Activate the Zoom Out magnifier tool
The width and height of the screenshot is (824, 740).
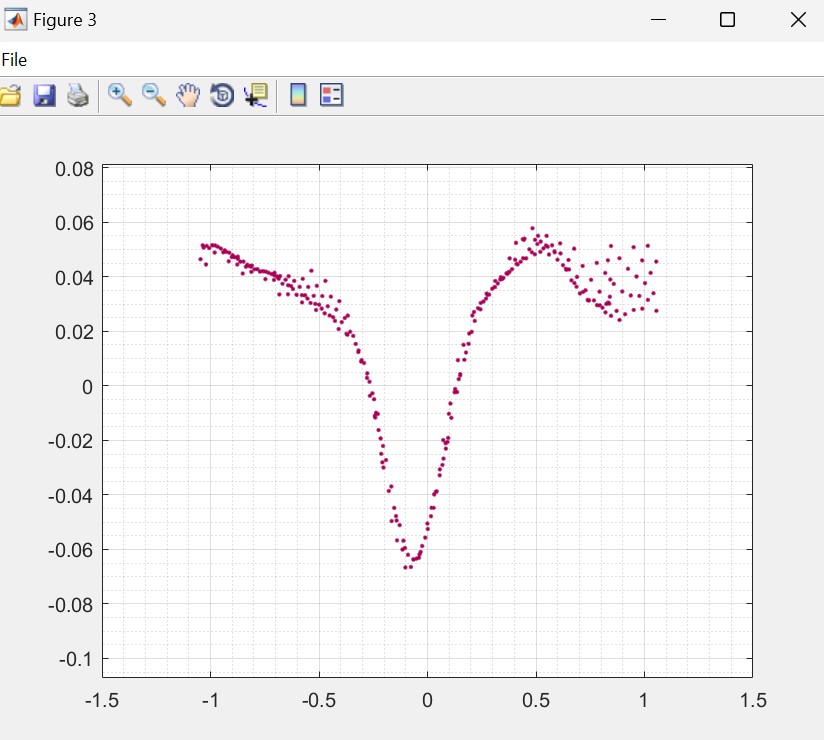tap(154, 96)
